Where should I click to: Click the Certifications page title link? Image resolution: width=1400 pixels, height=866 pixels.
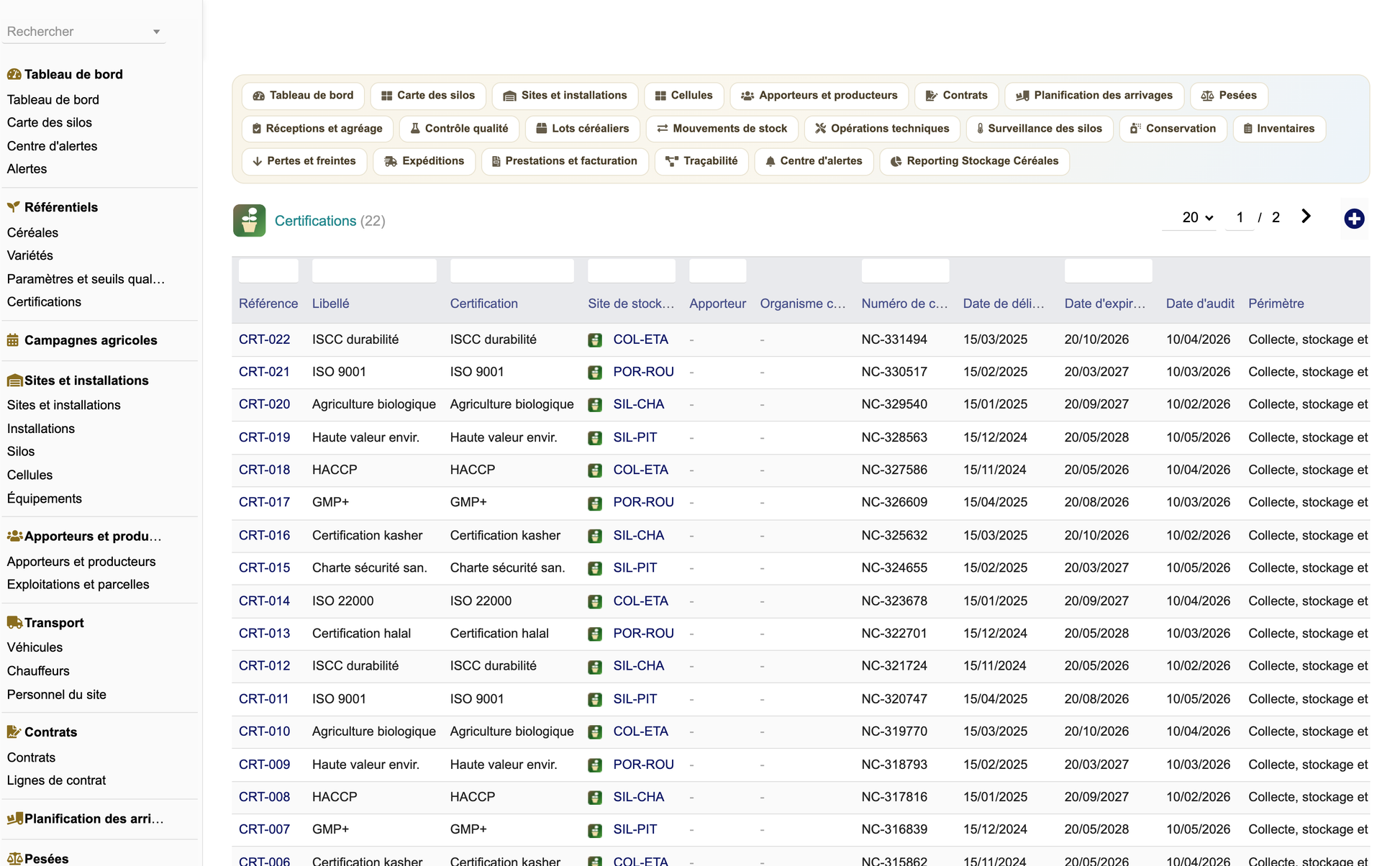click(x=315, y=221)
